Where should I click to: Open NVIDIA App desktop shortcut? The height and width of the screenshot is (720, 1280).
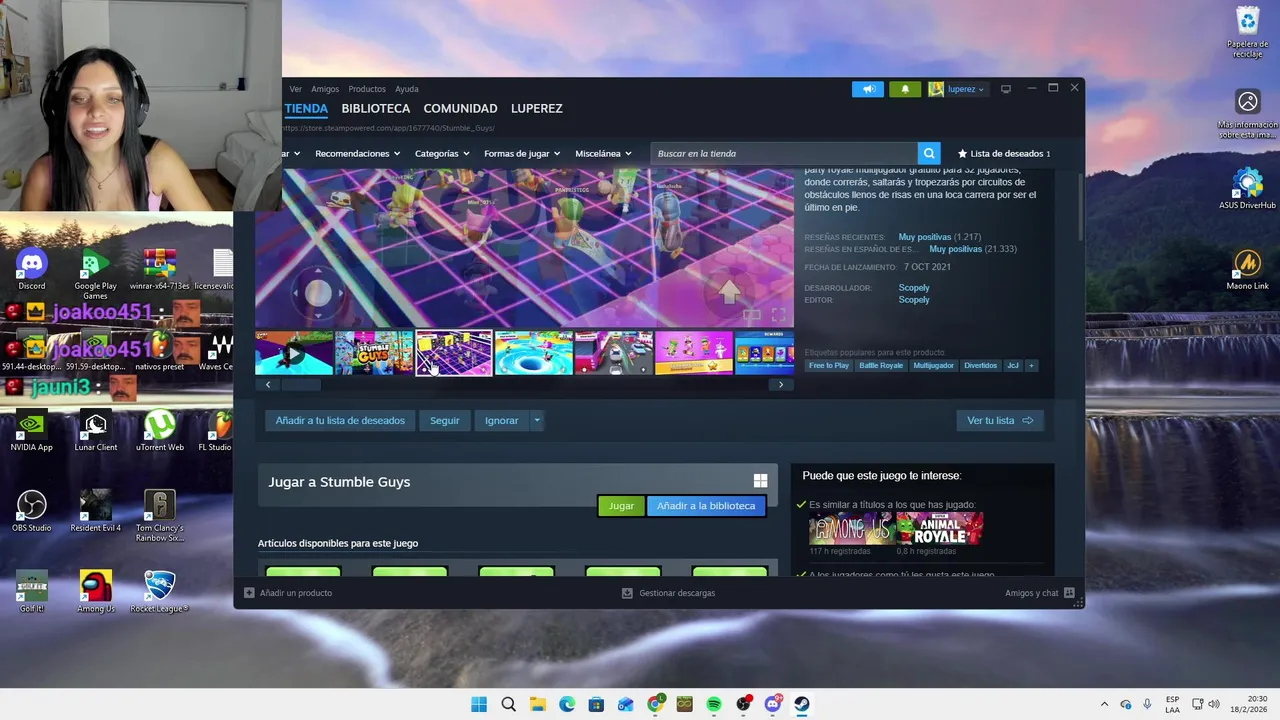[x=32, y=432]
